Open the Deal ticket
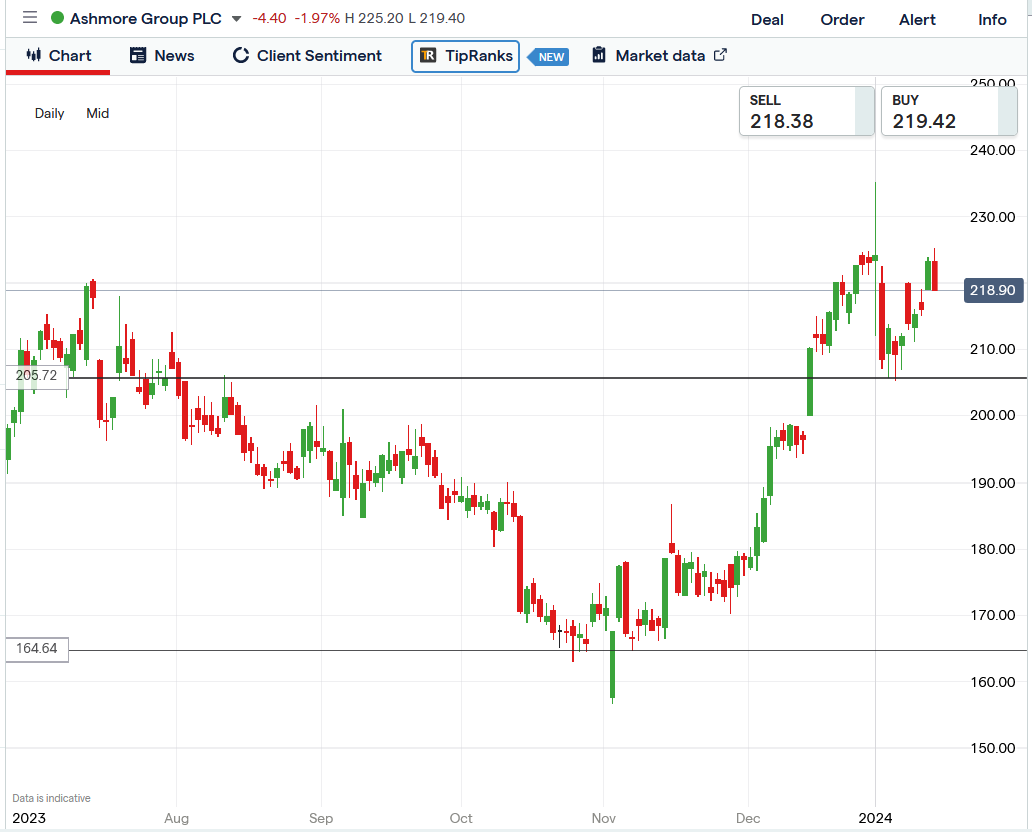 (x=767, y=20)
